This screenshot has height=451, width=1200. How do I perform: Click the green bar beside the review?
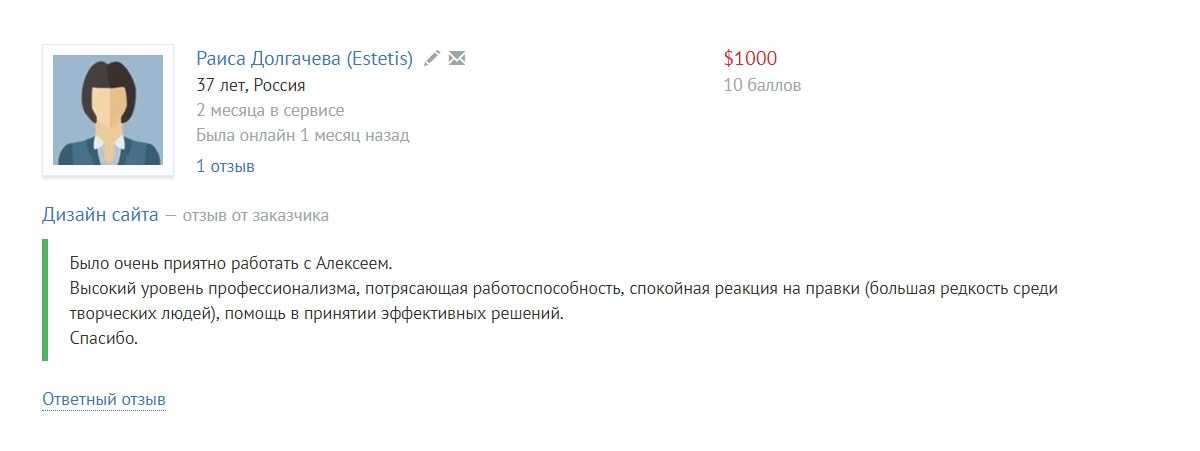(45, 300)
